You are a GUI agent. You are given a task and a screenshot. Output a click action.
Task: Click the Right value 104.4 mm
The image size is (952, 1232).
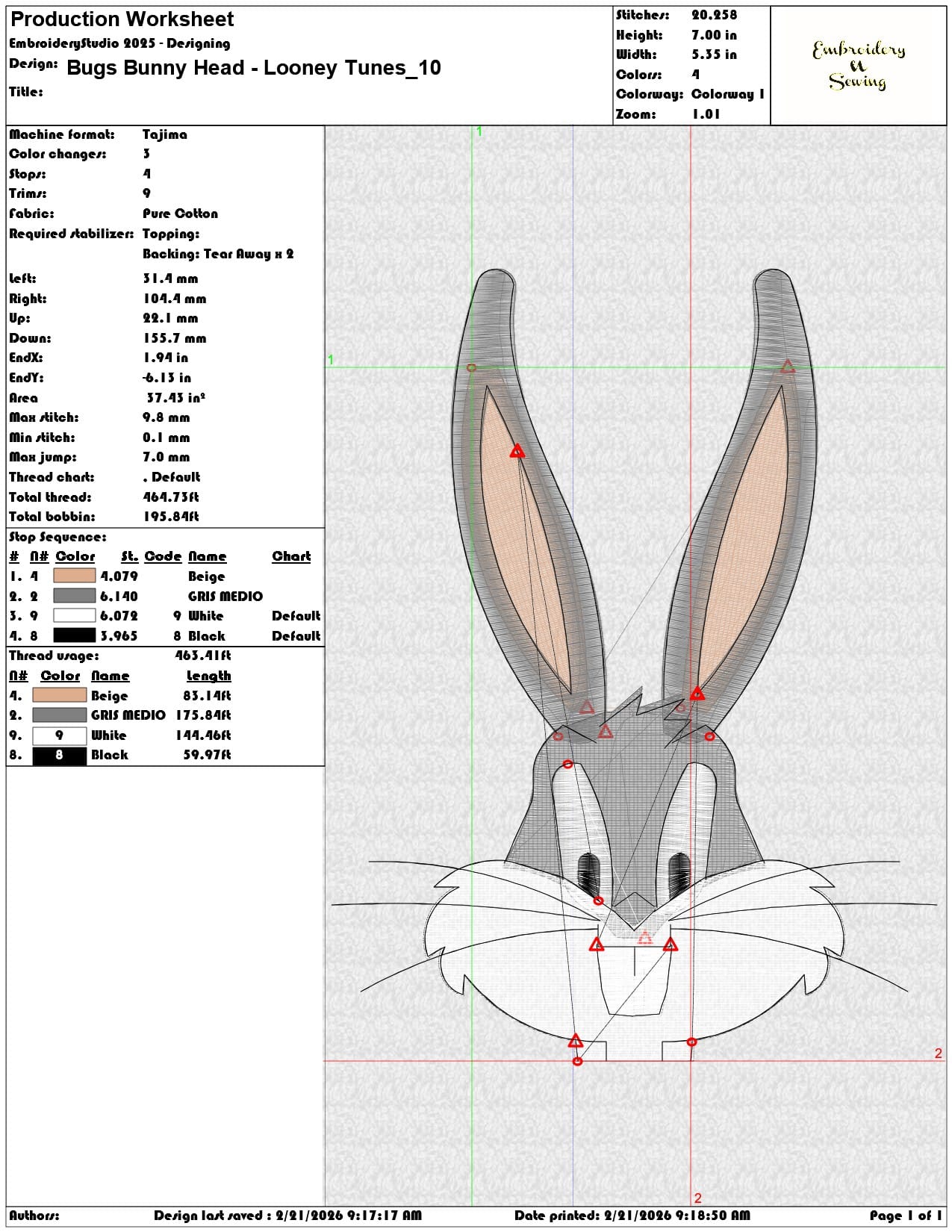pos(175,299)
